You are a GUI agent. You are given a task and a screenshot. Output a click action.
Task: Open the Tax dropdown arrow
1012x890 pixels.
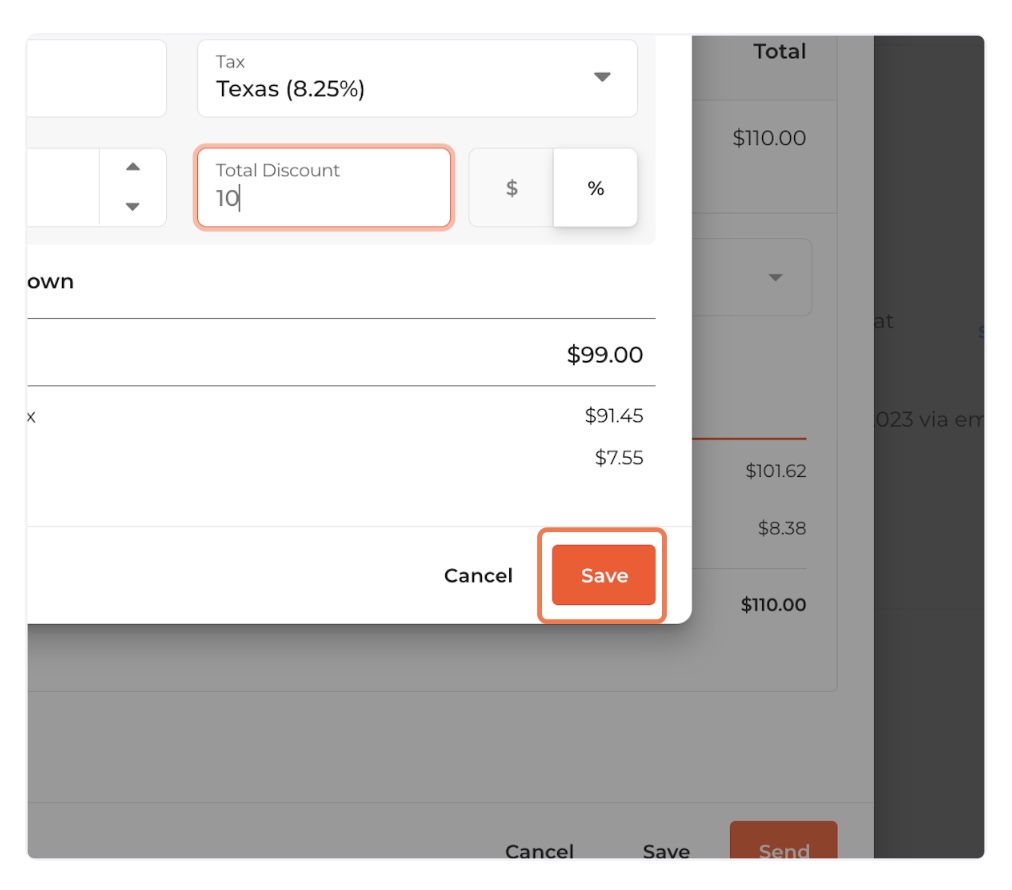click(x=601, y=77)
